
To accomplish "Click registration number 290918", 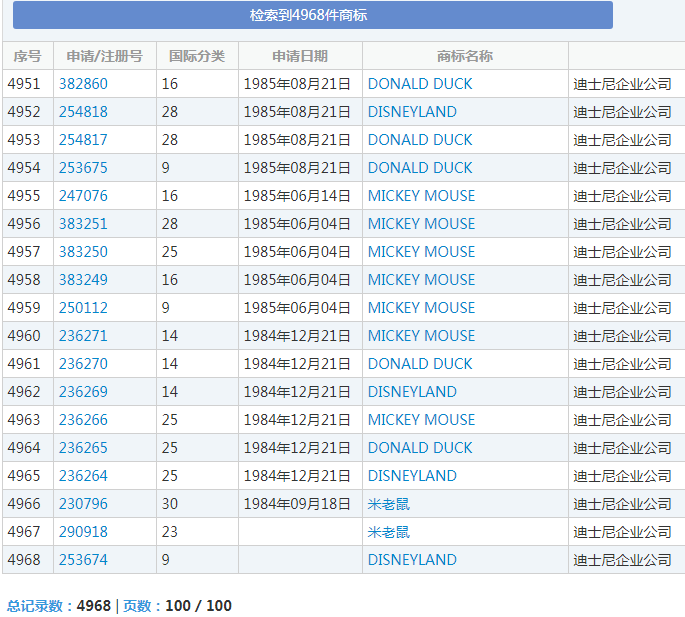I will (x=83, y=532).
